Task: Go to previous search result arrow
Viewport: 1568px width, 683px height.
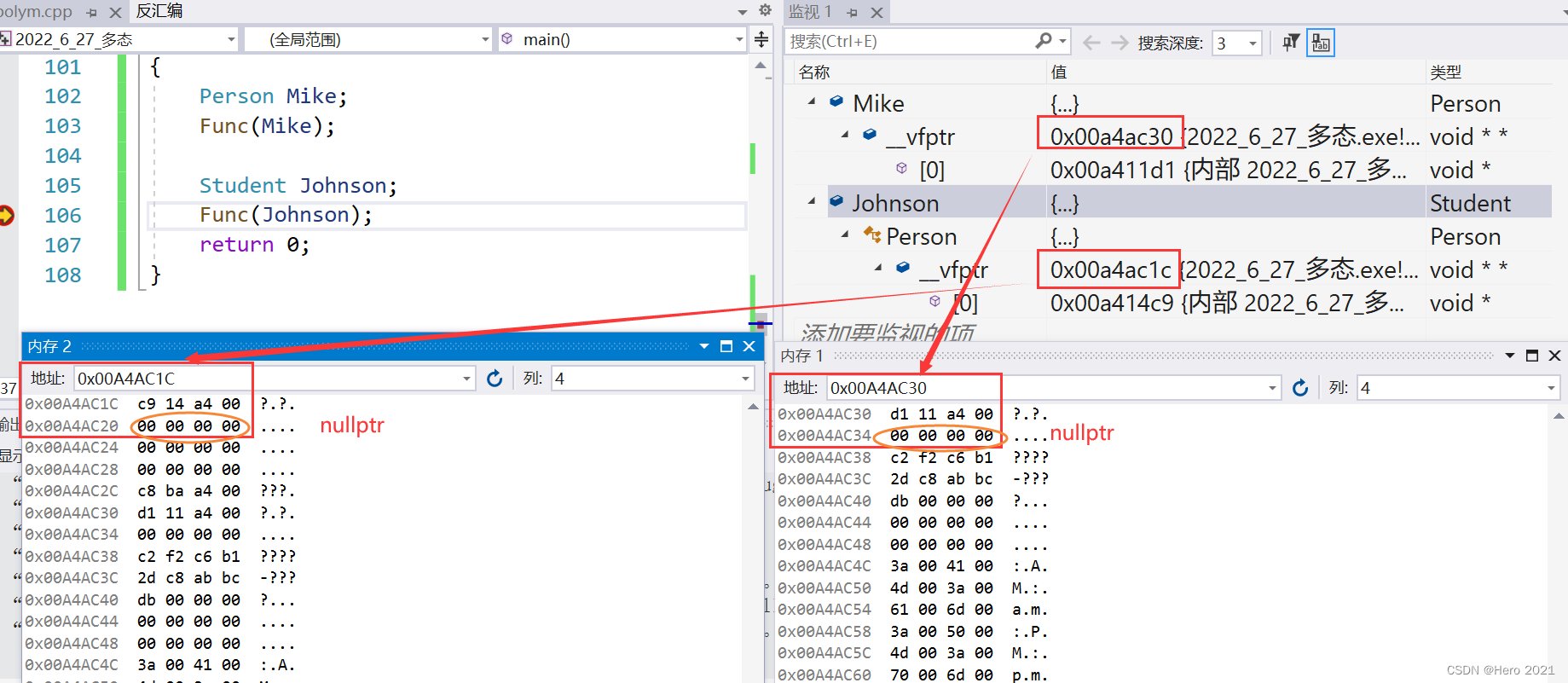Action: click(1091, 43)
